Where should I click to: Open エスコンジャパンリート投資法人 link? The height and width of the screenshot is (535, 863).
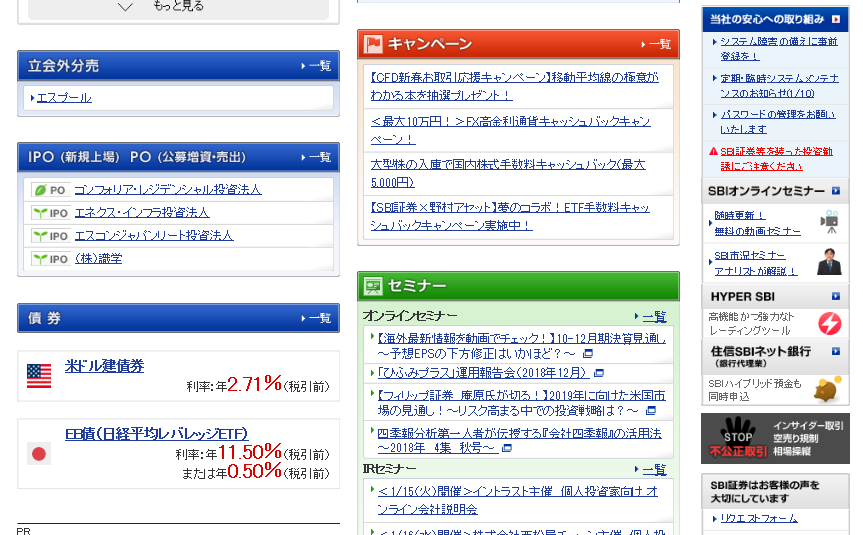tap(154, 236)
